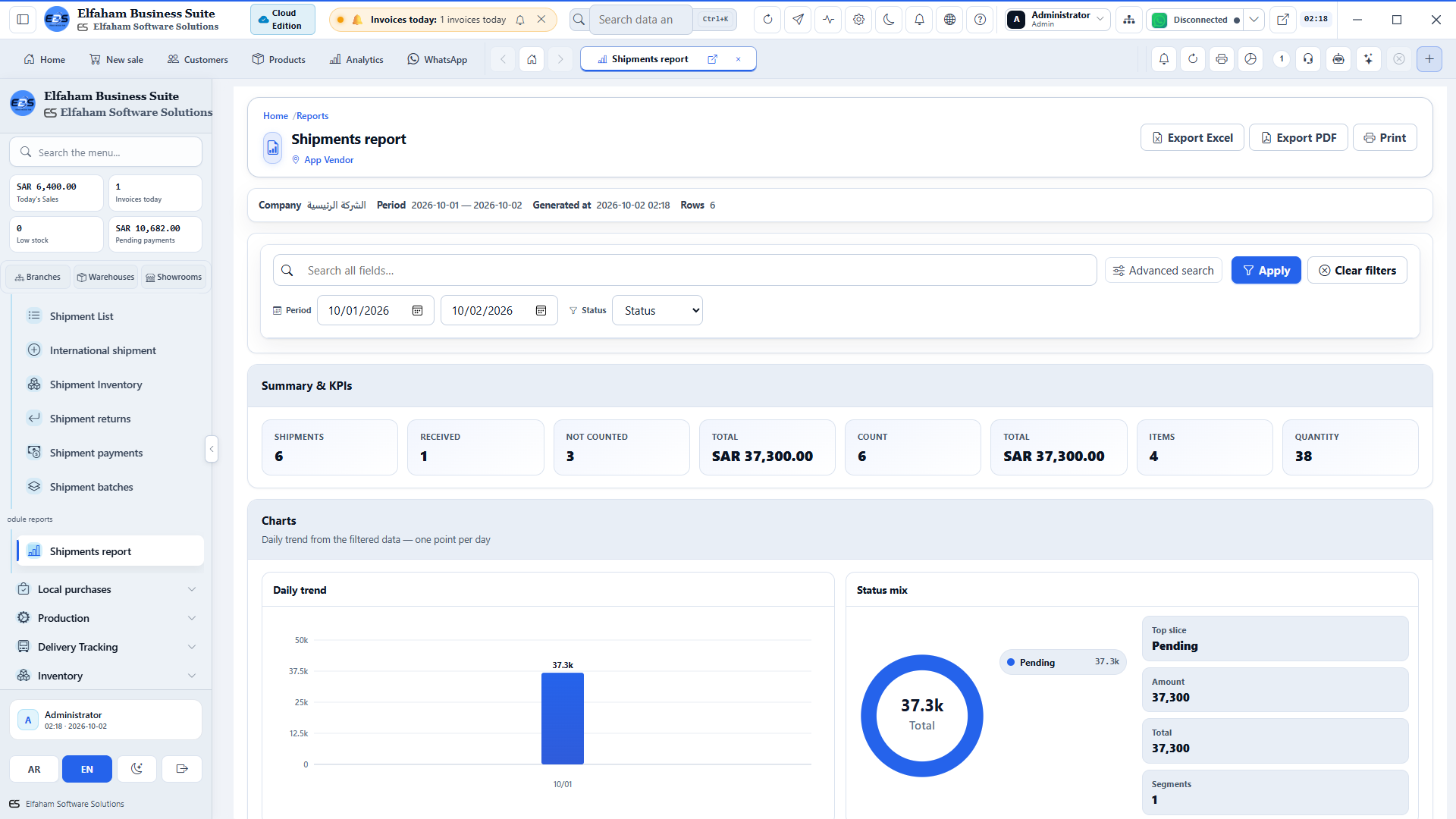The image size is (1456, 819).
Task: Open the Analytics menu item
Action: (x=356, y=59)
